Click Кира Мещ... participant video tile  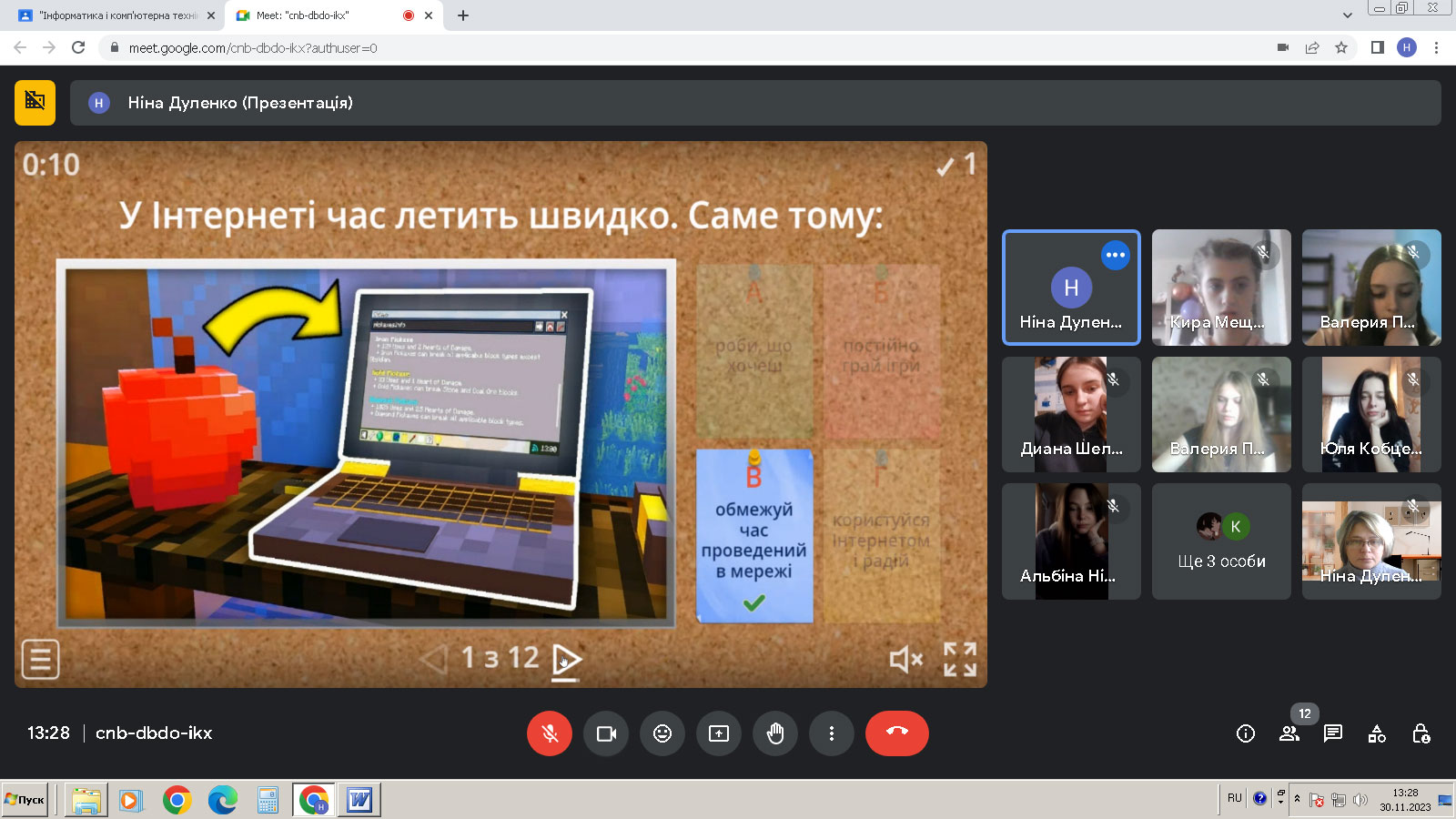tap(1221, 288)
